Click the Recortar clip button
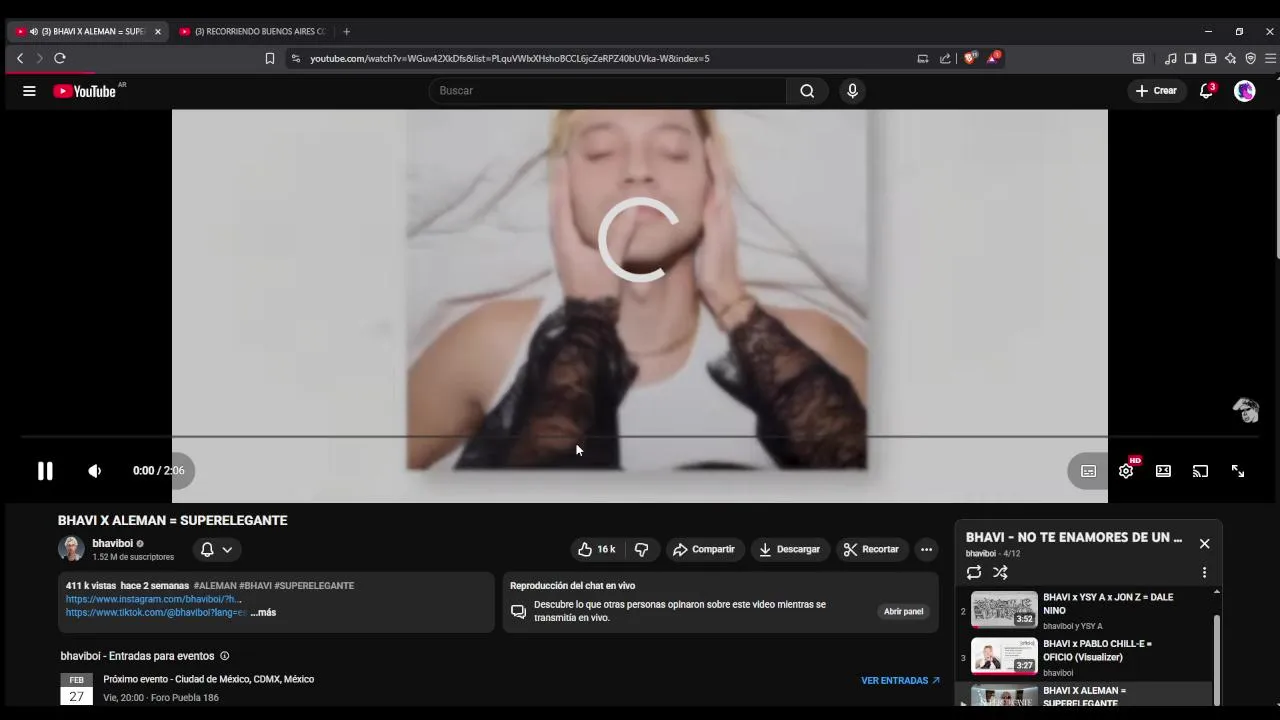Screen dimensions: 1280x720 tap(871, 549)
